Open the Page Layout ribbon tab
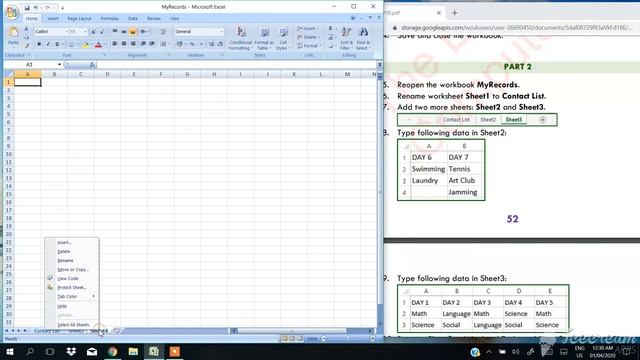The width and height of the screenshot is (640, 360). click(x=79, y=19)
